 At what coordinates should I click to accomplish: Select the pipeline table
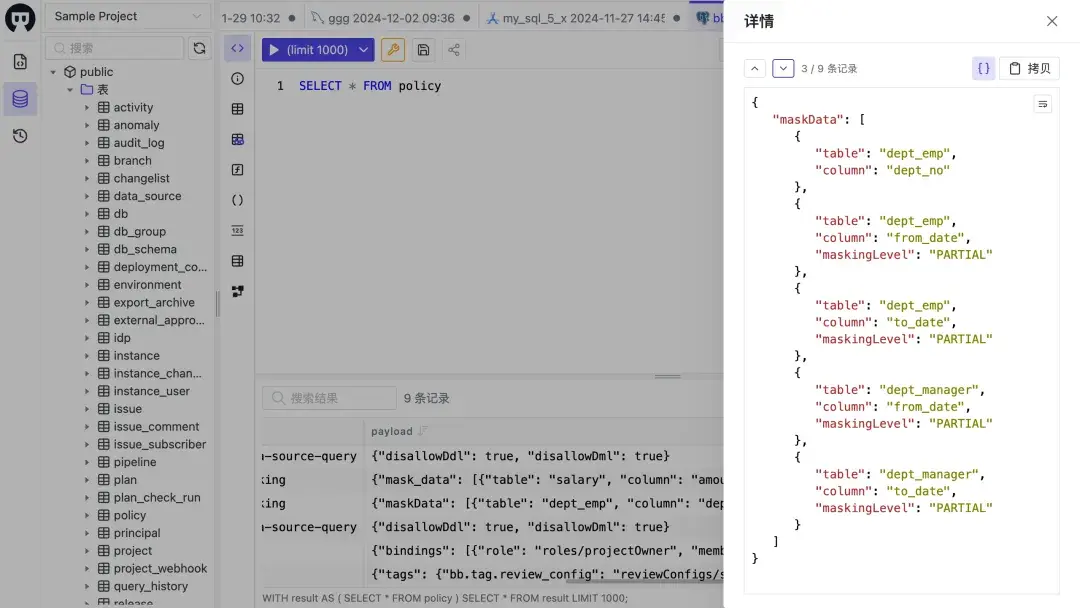[x=134, y=462]
